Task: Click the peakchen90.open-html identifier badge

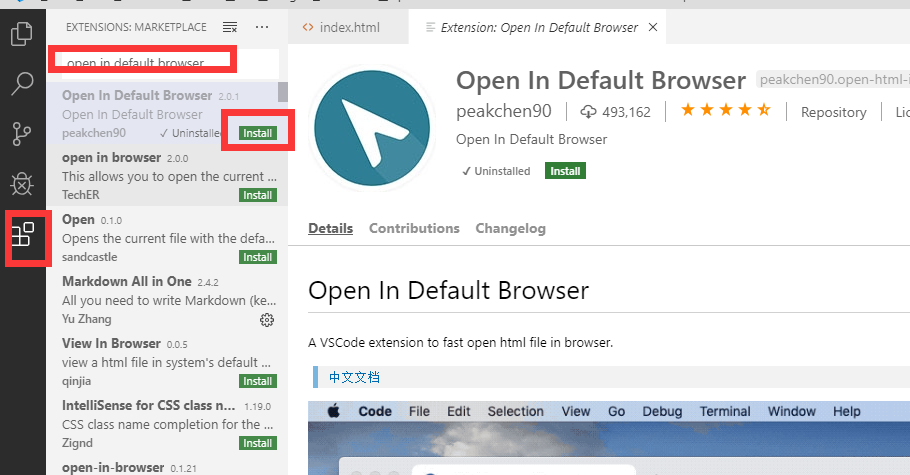Action: [833, 80]
